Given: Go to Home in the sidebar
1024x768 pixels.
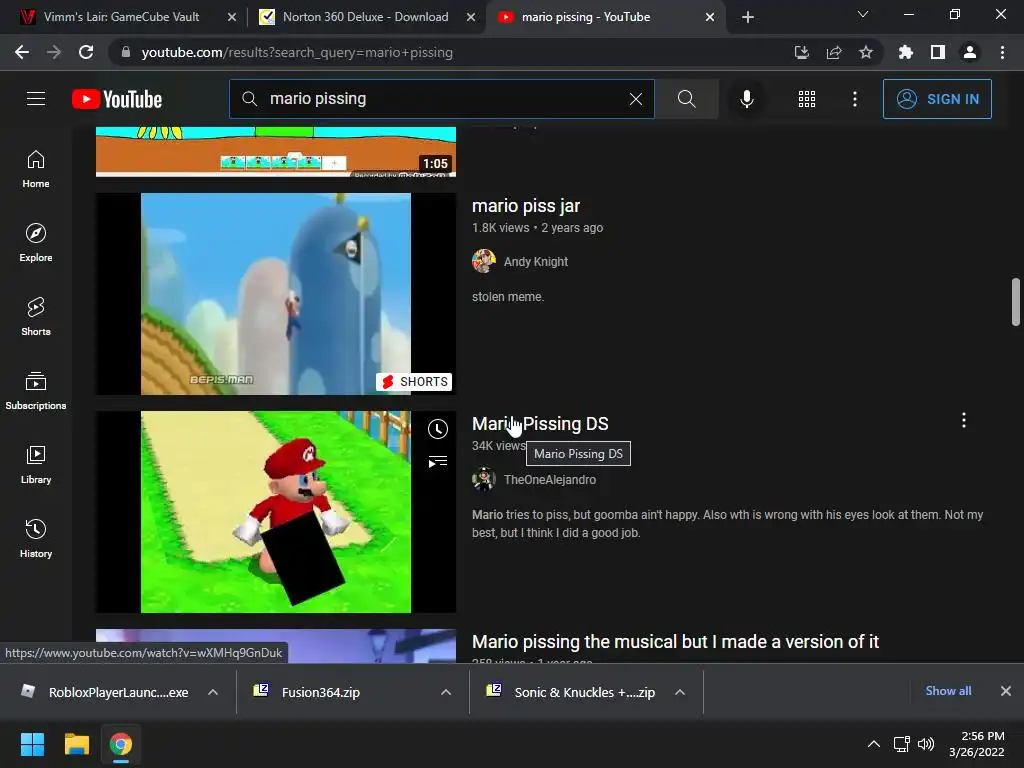Looking at the screenshot, I should tap(36, 169).
